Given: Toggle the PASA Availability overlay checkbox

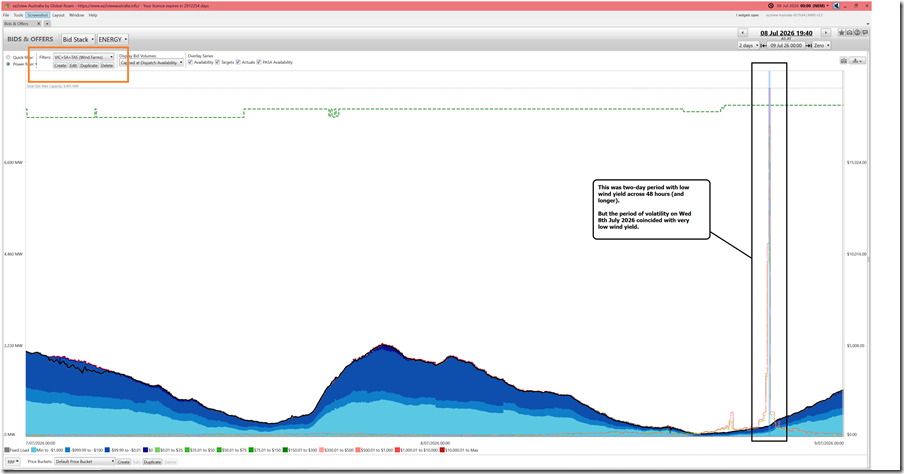Looking at the screenshot, I should click(259, 62).
